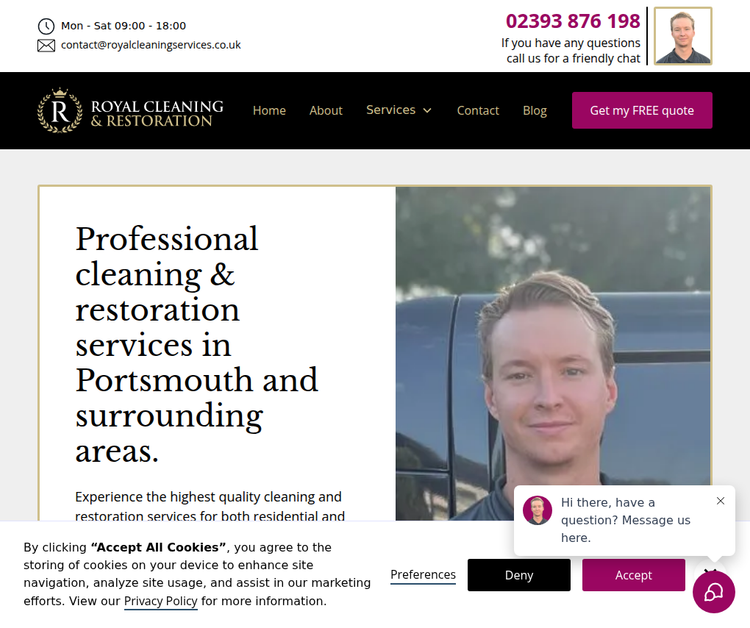Navigate to the Contact page
This screenshot has width=750, height=628.
tap(478, 110)
